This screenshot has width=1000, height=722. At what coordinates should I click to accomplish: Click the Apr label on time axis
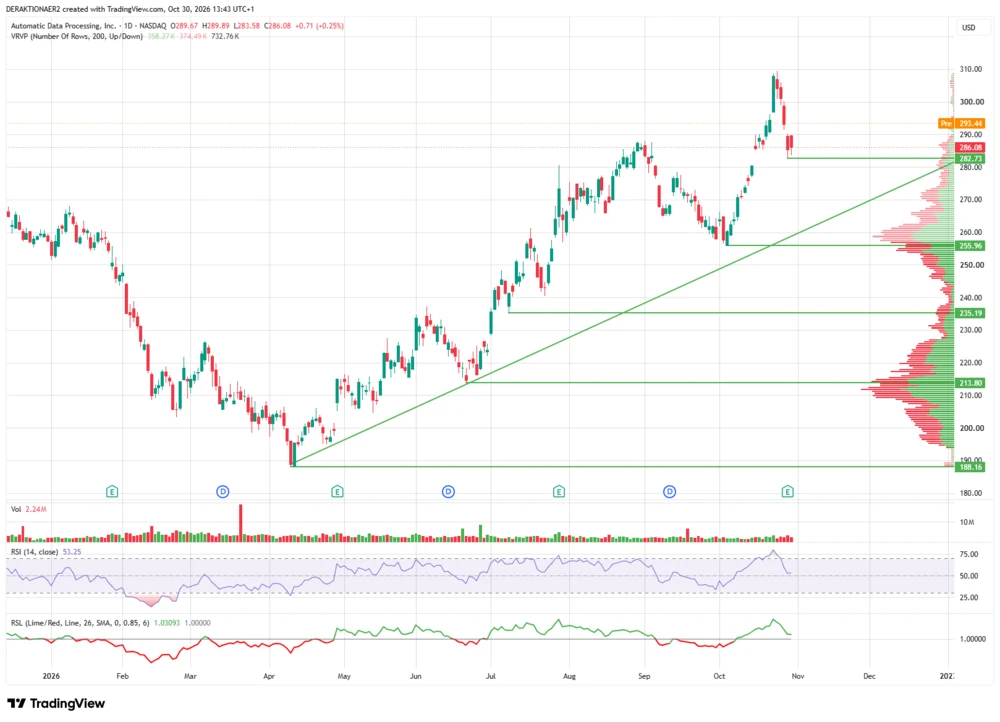click(x=269, y=676)
